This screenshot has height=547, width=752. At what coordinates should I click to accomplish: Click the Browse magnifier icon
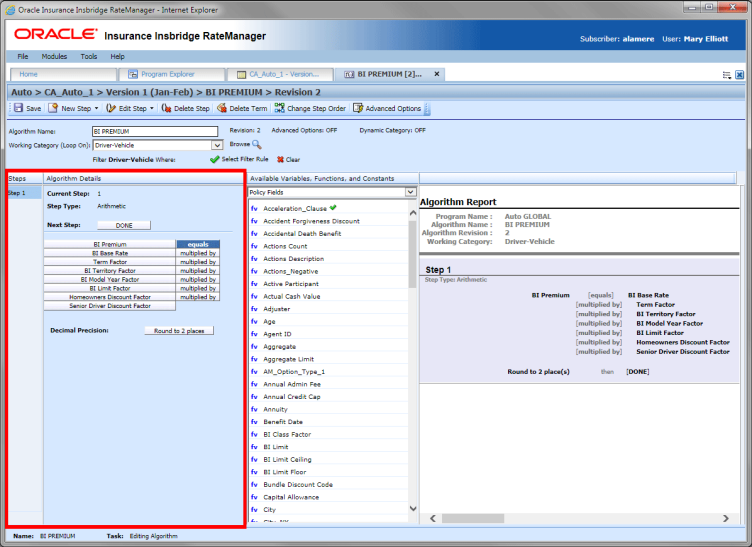pyautogui.click(x=257, y=144)
